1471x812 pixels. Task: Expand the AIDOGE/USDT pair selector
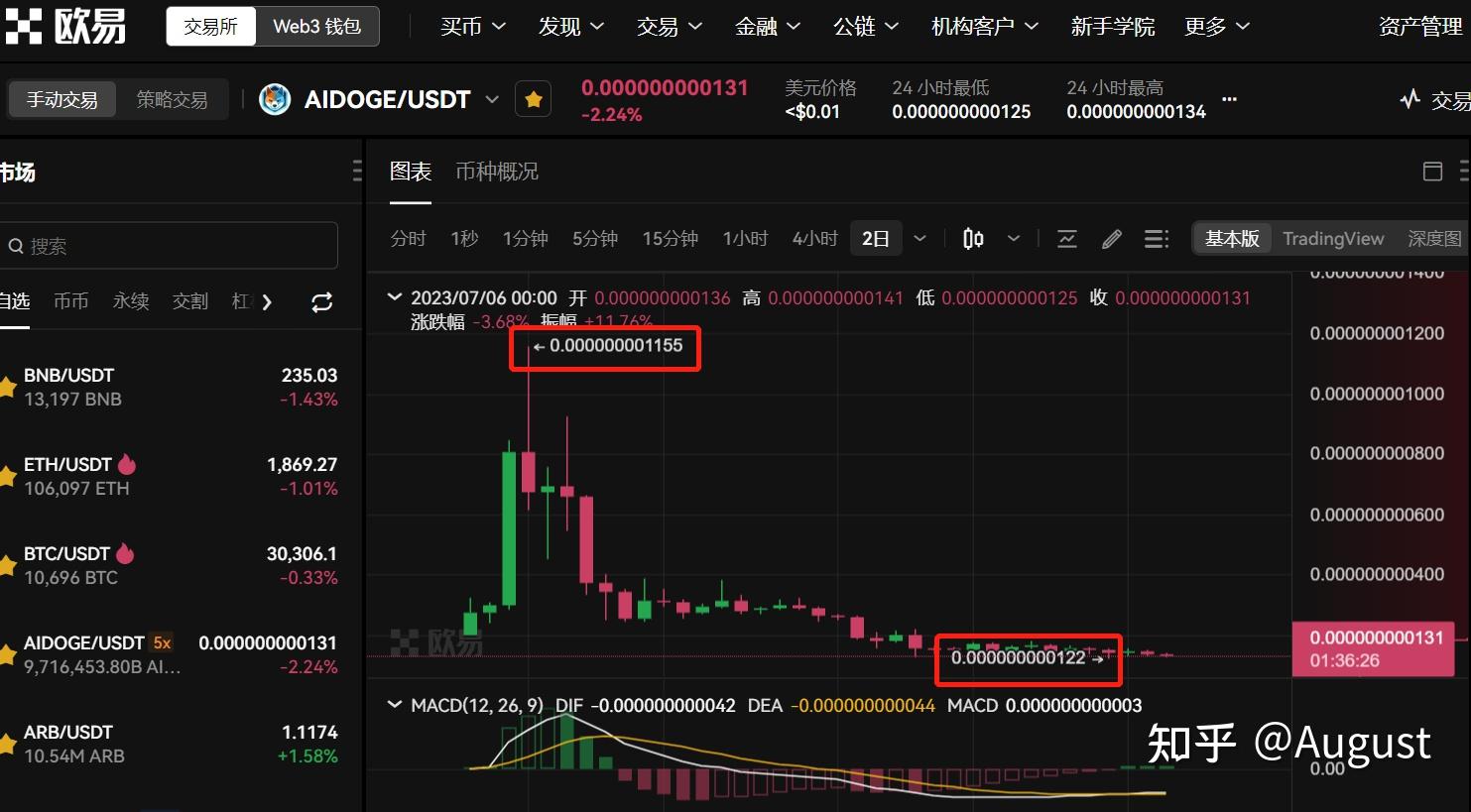click(x=492, y=99)
